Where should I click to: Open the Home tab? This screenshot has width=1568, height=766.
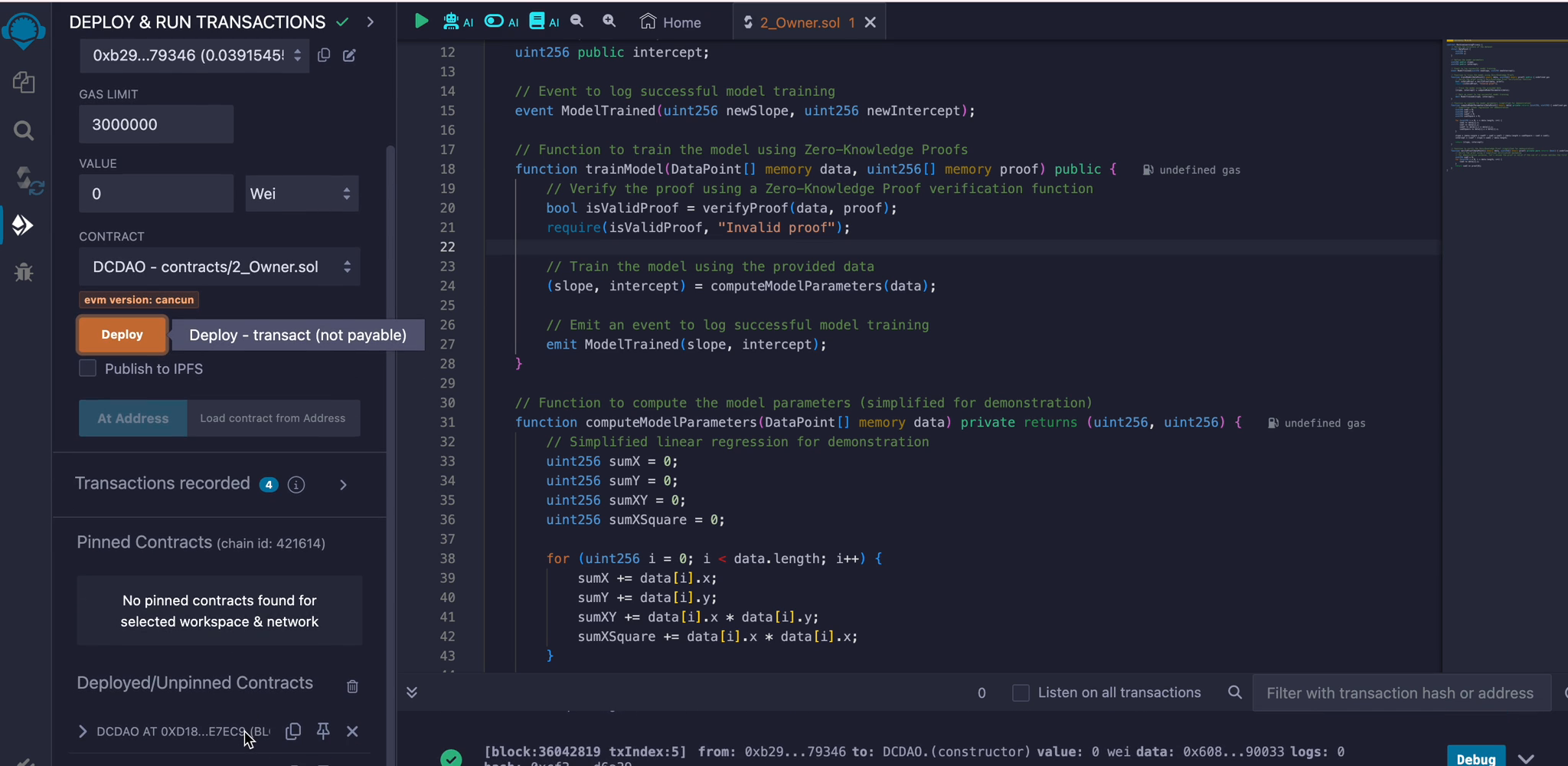(x=671, y=22)
